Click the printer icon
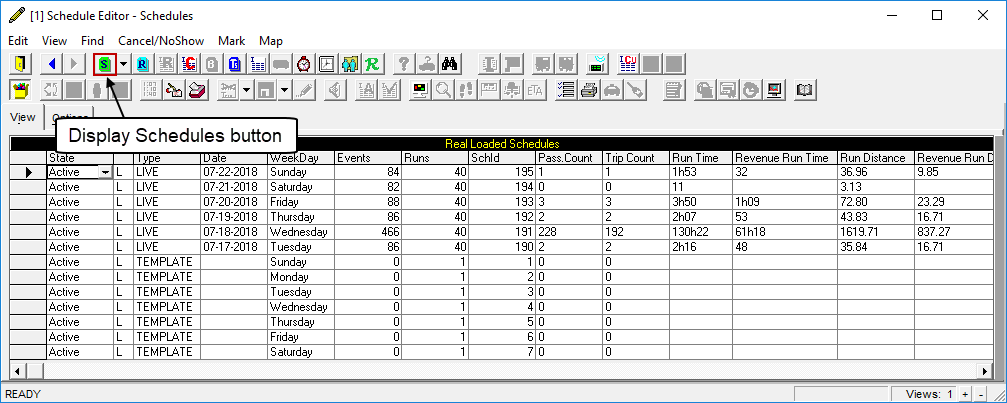Viewport: 1007px width, 403px height. [589, 90]
